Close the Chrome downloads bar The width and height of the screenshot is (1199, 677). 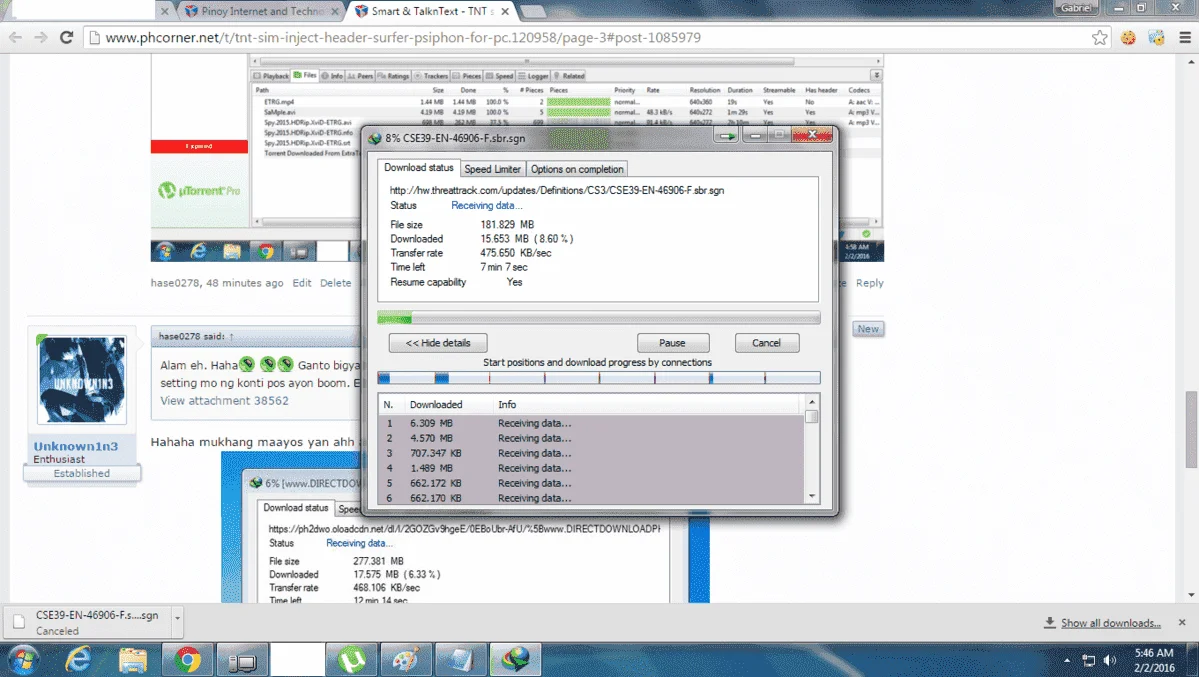(x=1182, y=623)
